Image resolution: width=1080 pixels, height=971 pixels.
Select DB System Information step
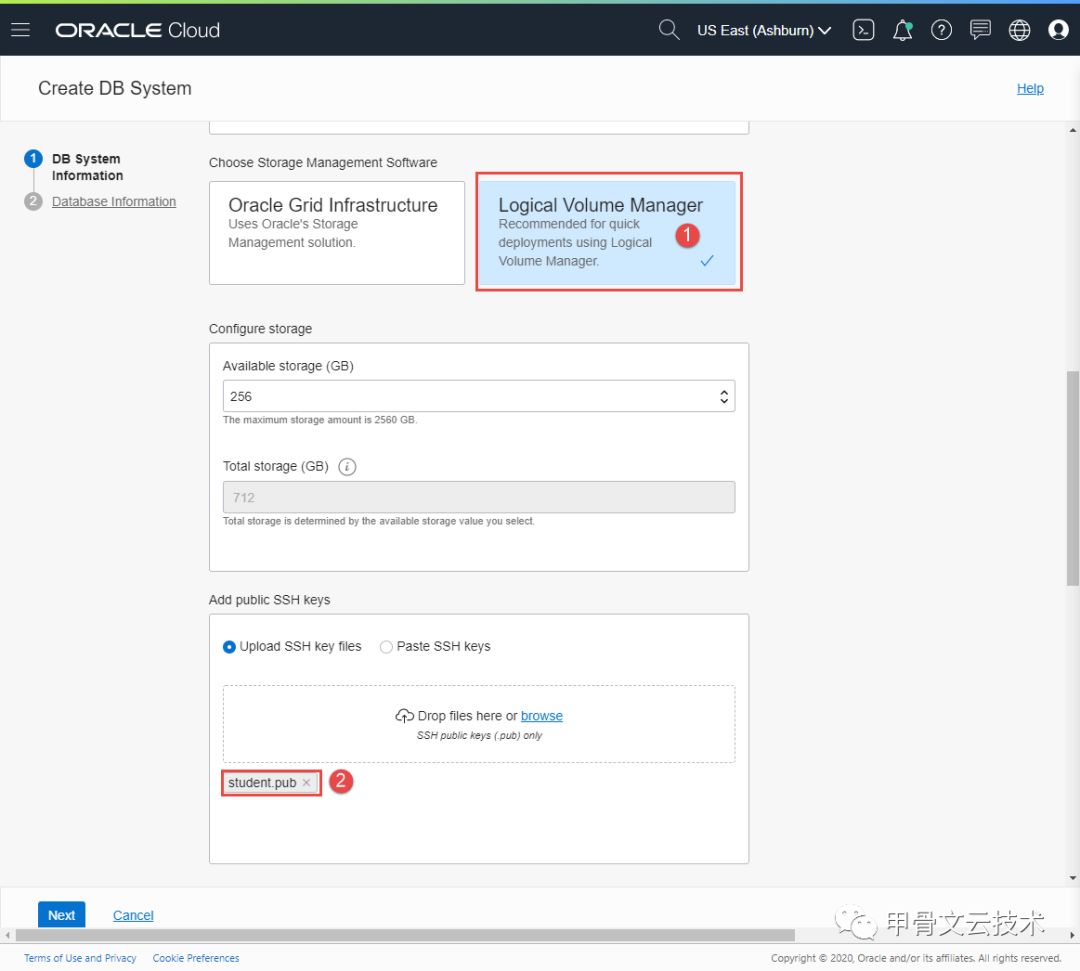click(87, 167)
